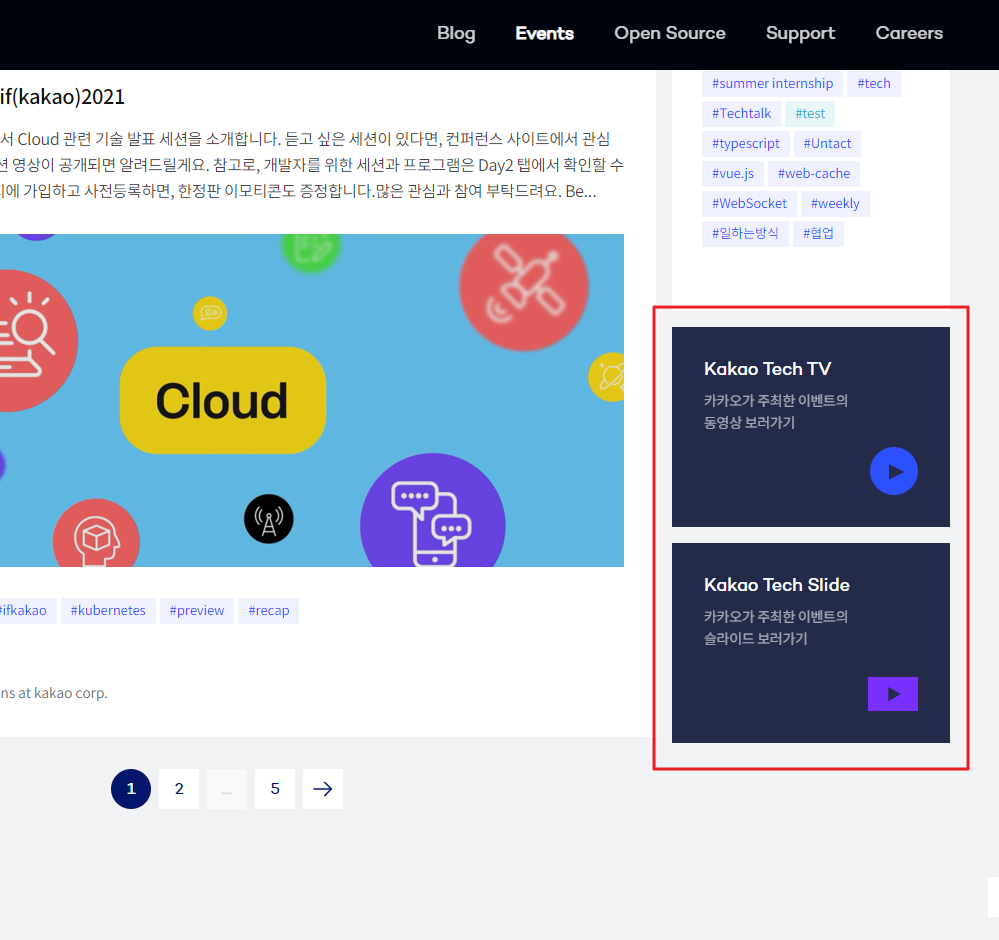Filter by #Techtalk tag
Image resolution: width=999 pixels, height=940 pixels.
[x=741, y=113]
